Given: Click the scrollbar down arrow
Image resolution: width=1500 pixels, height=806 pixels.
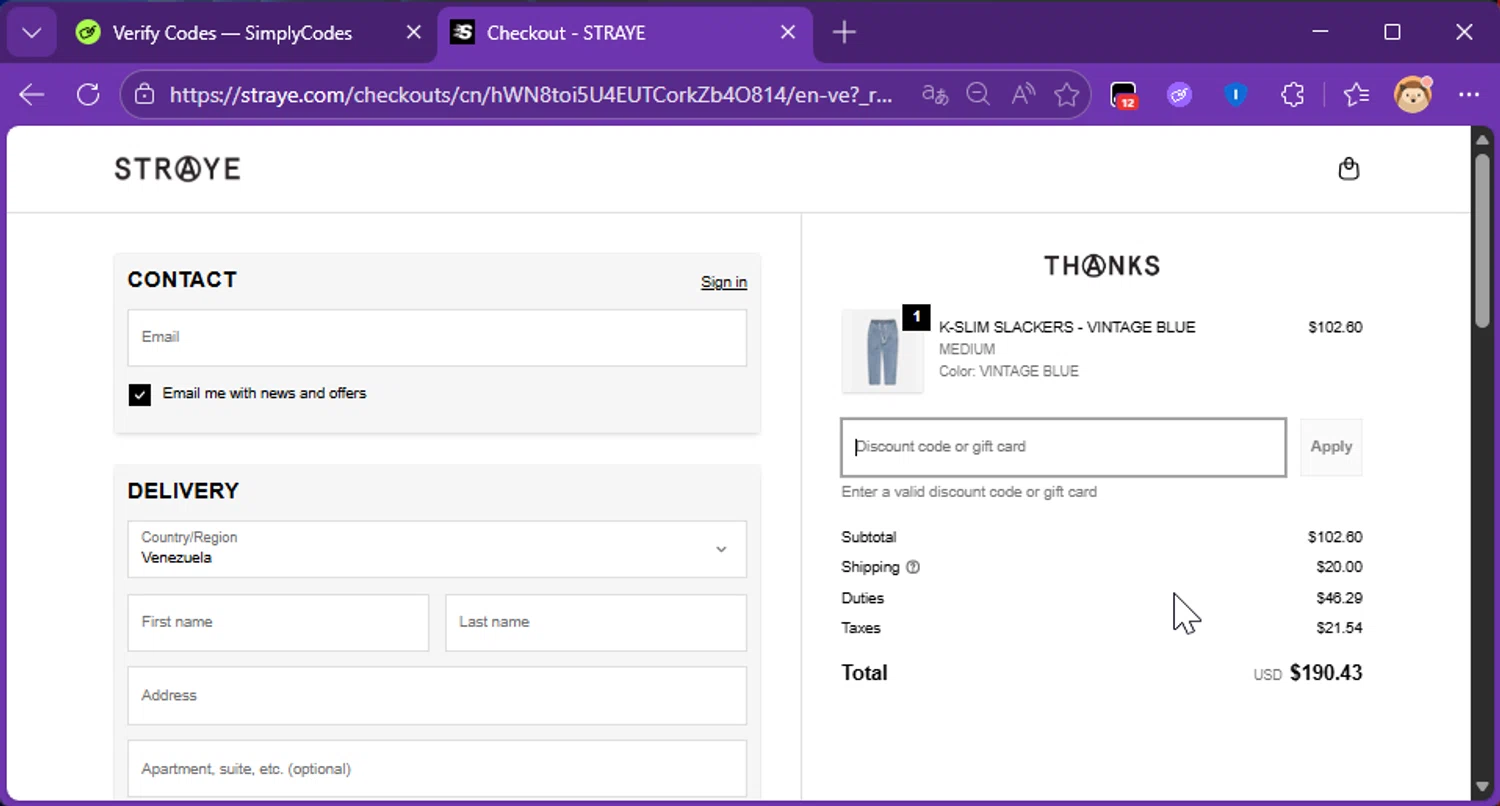Looking at the screenshot, I should point(1484,789).
